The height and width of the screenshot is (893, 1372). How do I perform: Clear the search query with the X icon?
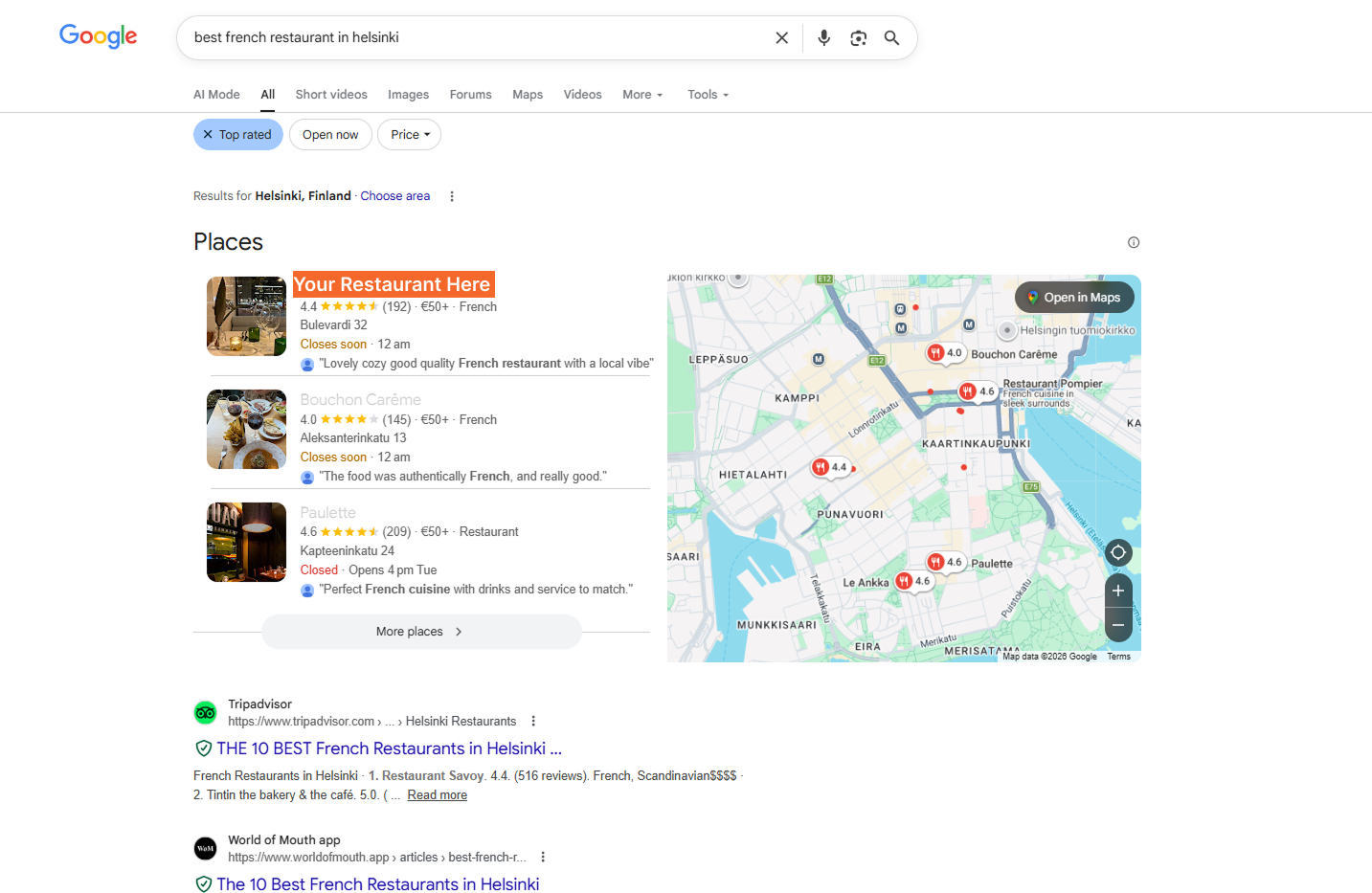(x=782, y=37)
